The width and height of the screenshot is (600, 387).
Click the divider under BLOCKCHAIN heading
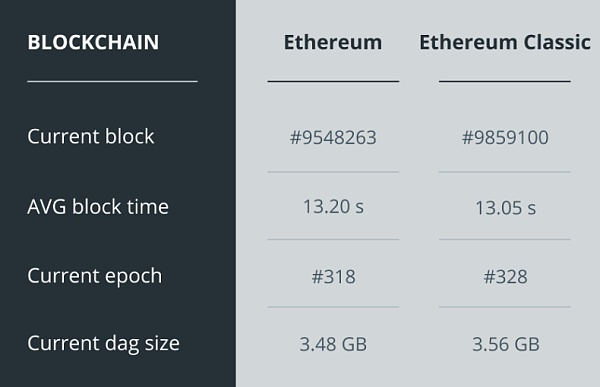click(x=112, y=81)
